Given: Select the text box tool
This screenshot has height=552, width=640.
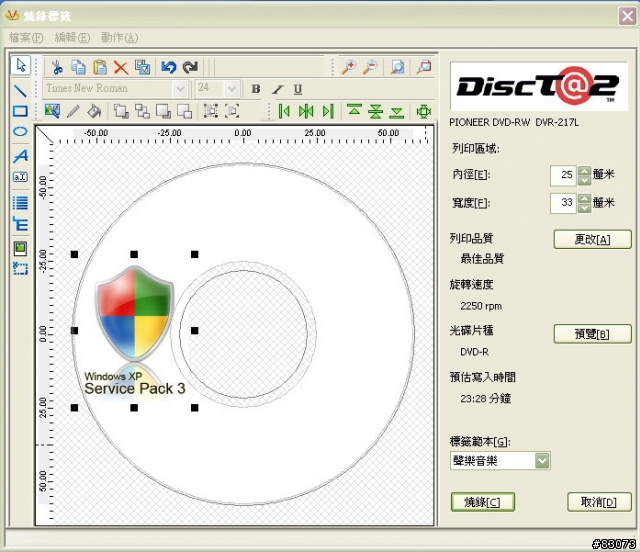Looking at the screenshot, I should tap(20, 177).
